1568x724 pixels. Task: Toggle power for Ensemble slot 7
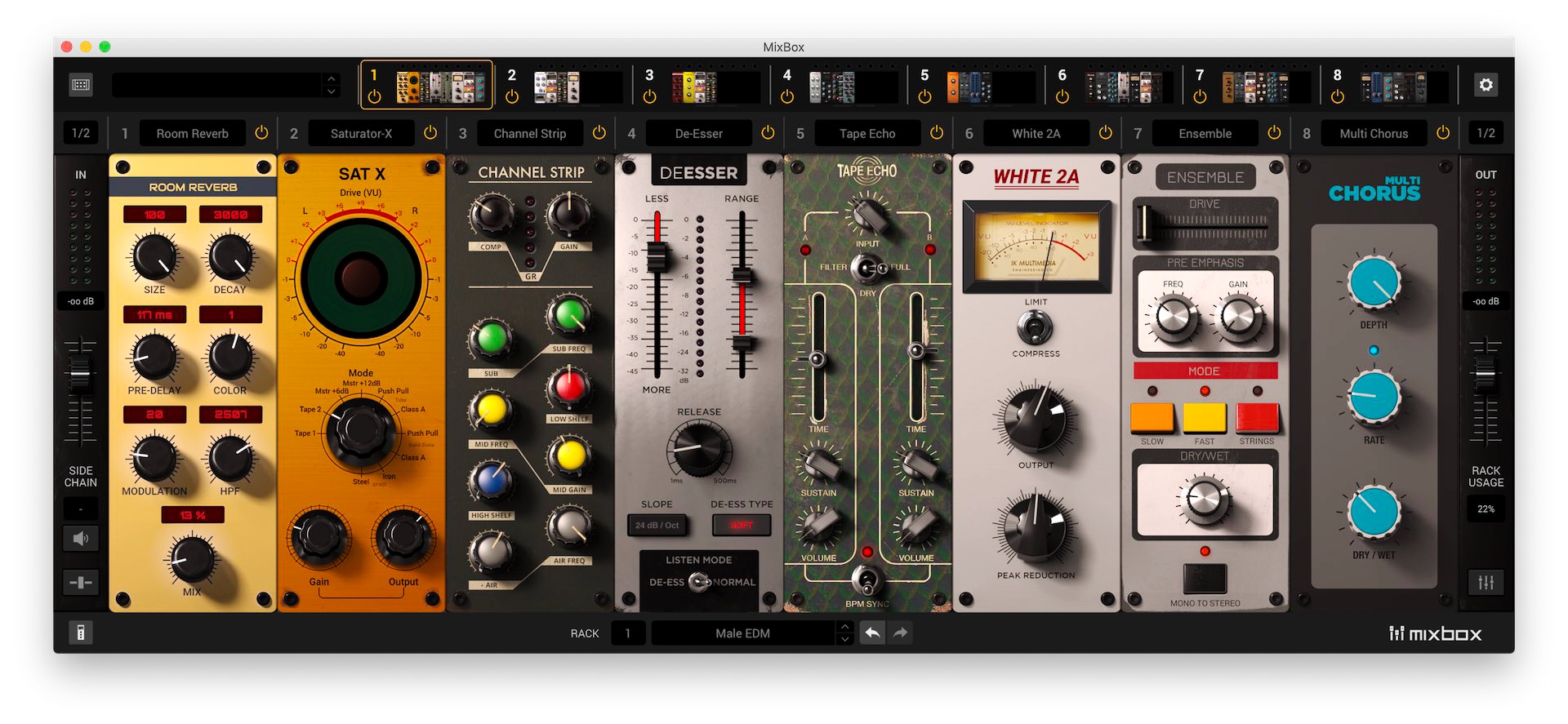[x=1274, y=132]
